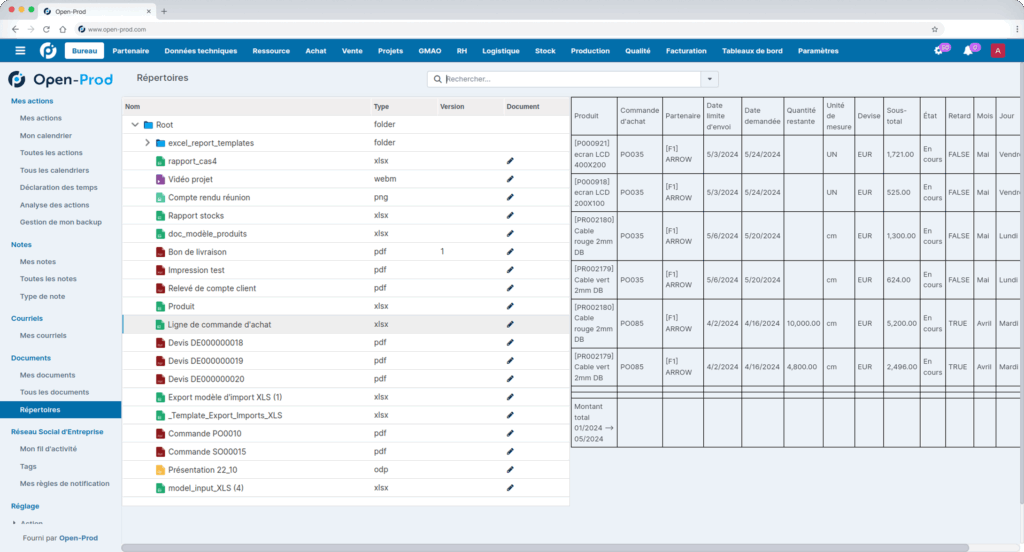The image size is (1024, 552).
Task: Select the Rapport stocks file row
Action: click(x=345, y=216)
